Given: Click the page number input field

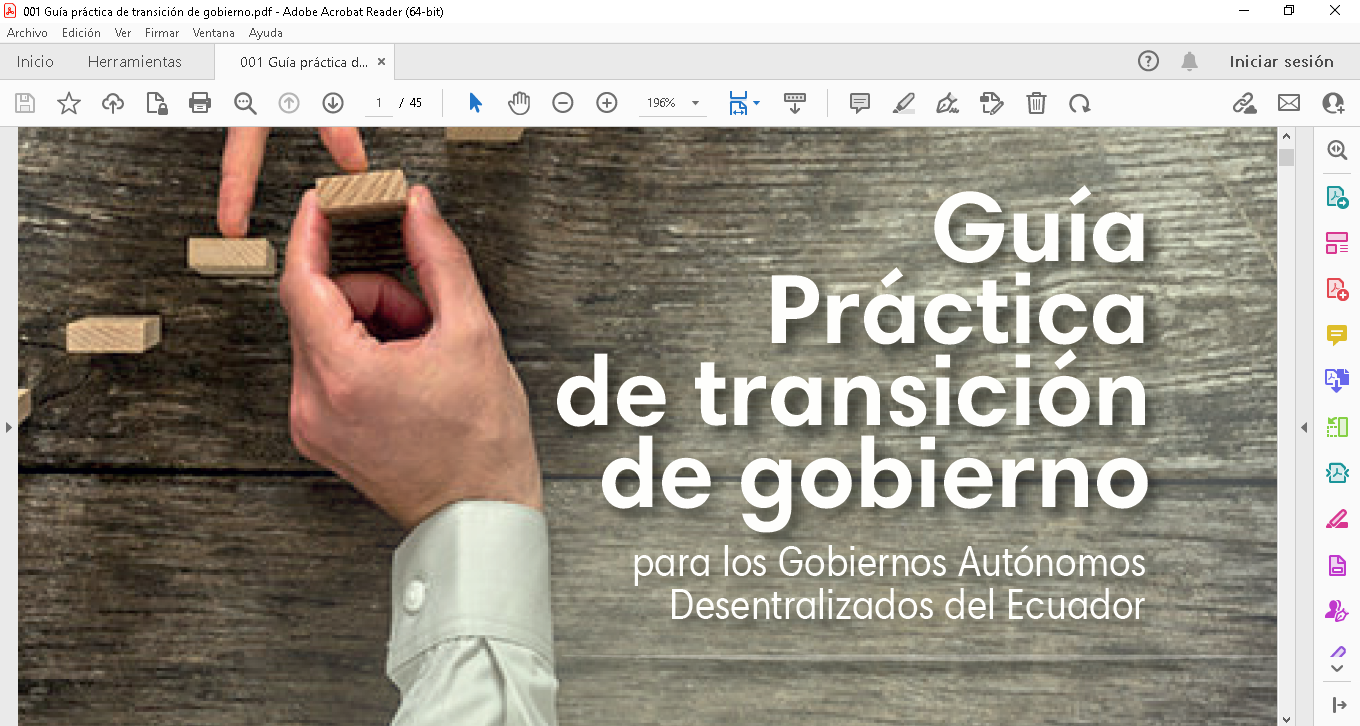Looking at the screenshot, I should pos(379,103).
